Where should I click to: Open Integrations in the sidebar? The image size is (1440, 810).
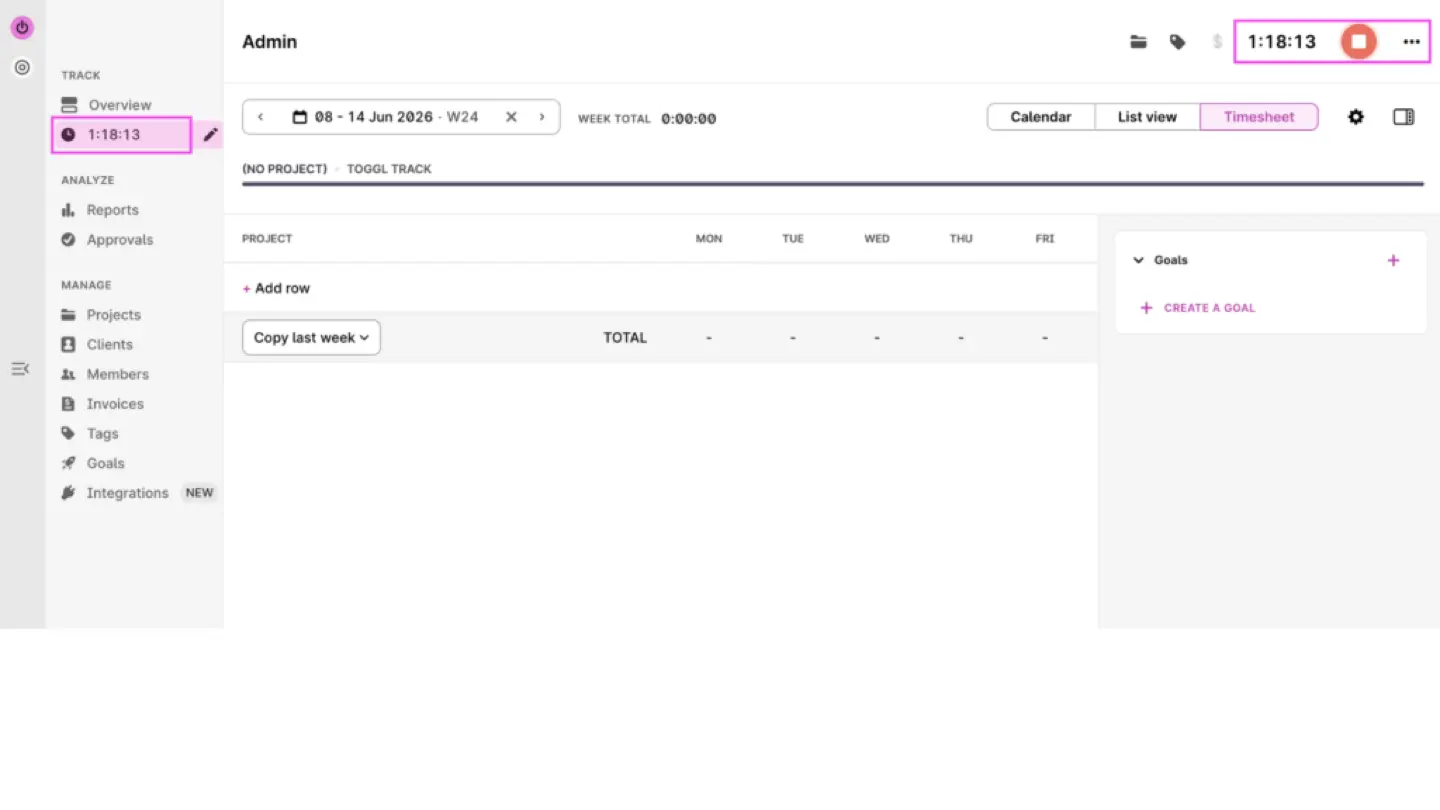coord(127,493)
